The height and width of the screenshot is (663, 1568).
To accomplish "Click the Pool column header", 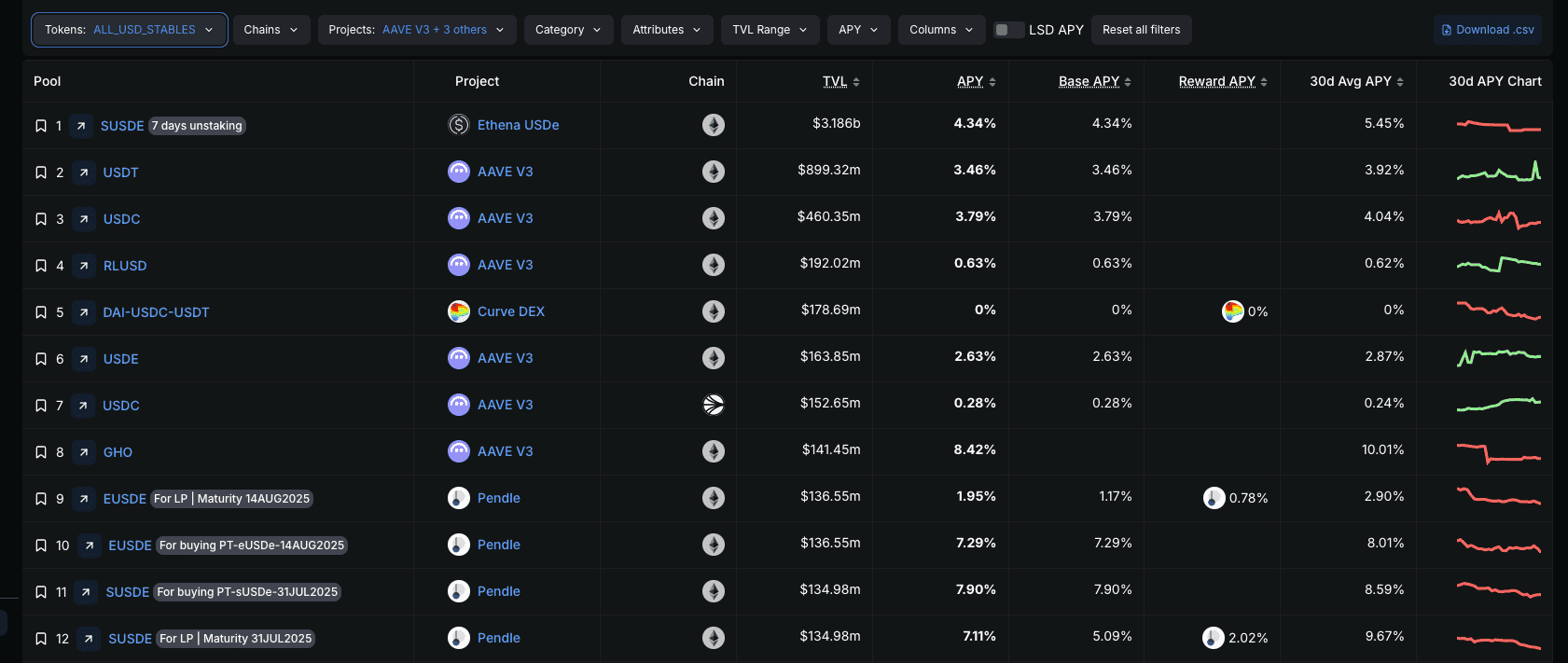I will point(48,81).
